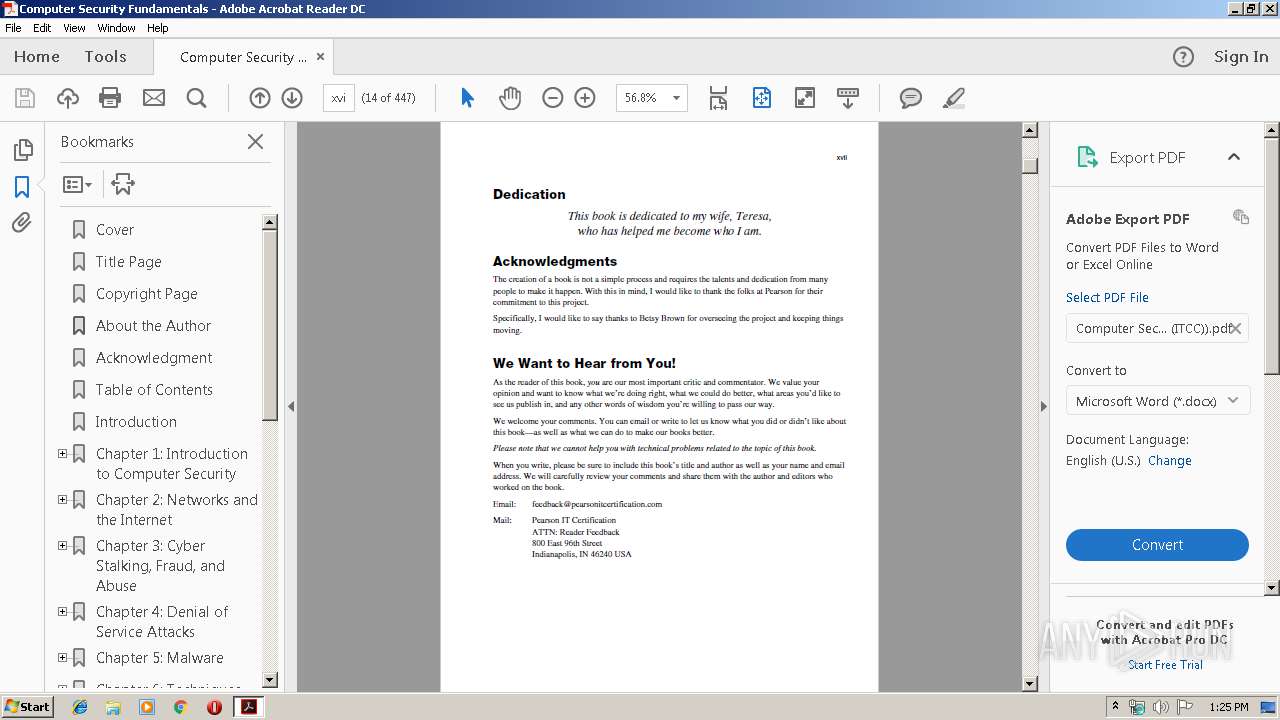Activate the Selection arrow tool

point(467,98)
